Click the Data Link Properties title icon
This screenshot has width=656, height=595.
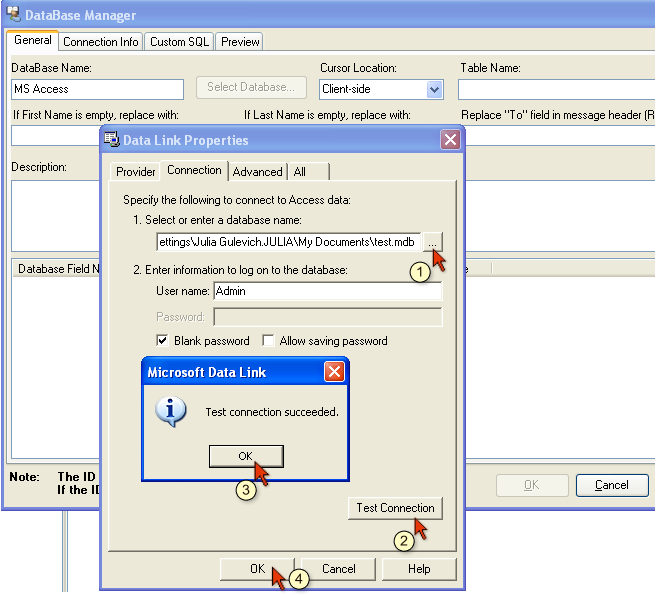tap(112, 139)
